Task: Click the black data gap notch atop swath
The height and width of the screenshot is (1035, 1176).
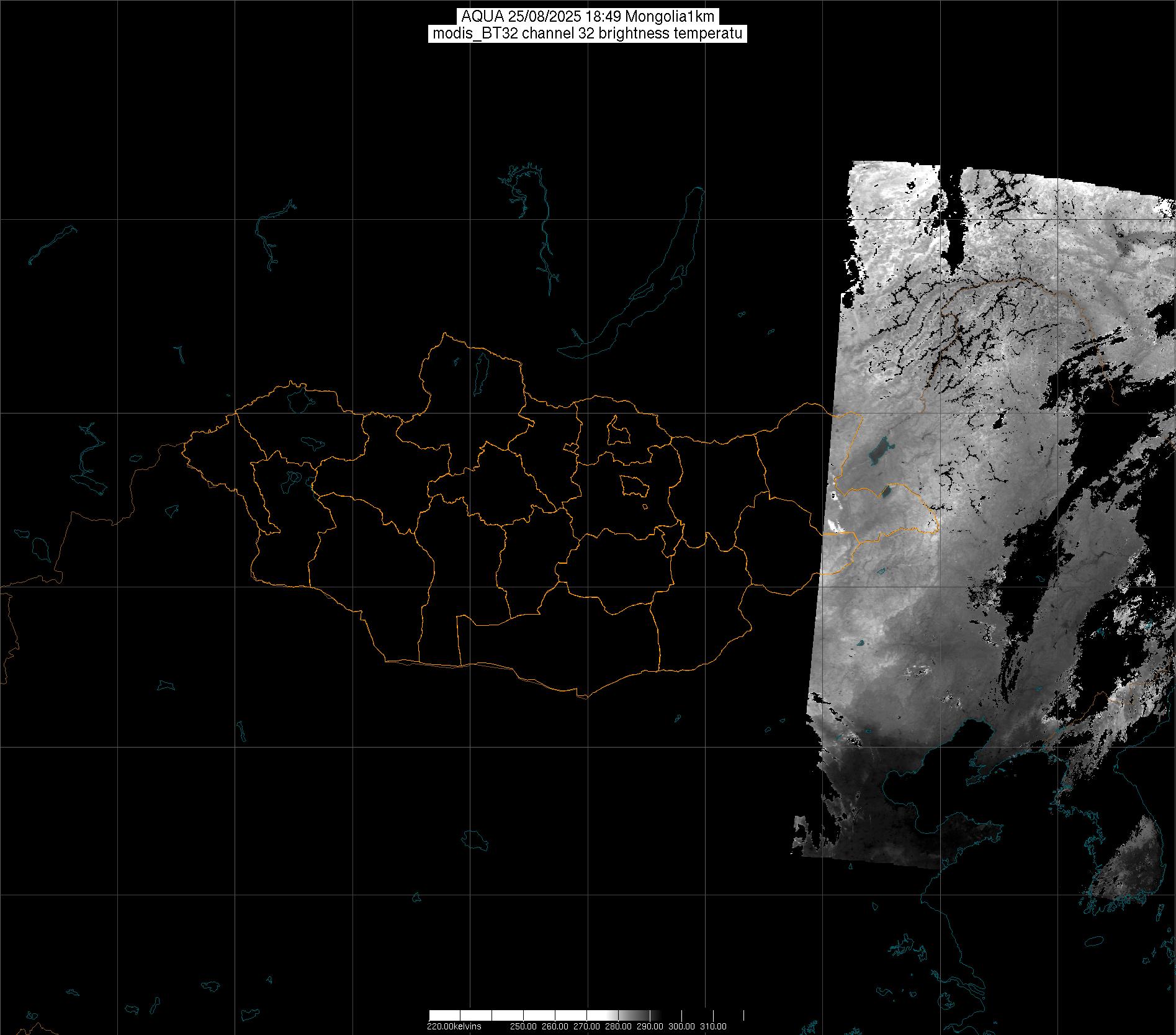Action: pyautogui.click(x=949, y=211)
